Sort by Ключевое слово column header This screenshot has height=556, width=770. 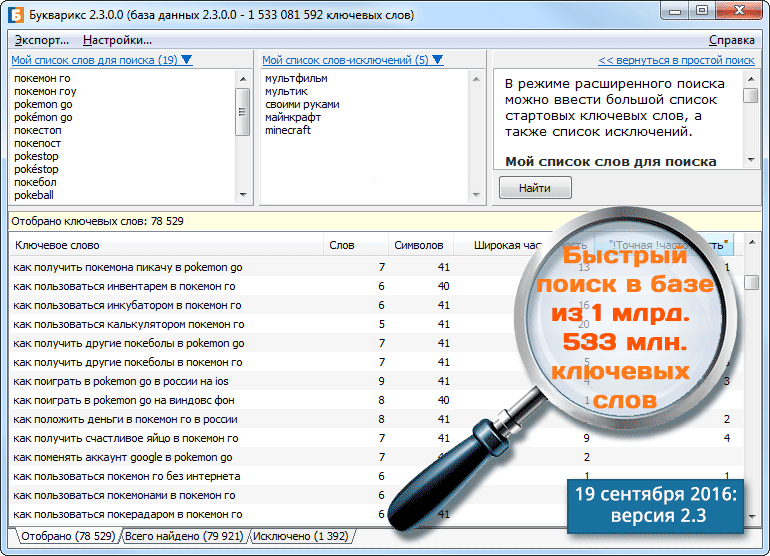166,245
